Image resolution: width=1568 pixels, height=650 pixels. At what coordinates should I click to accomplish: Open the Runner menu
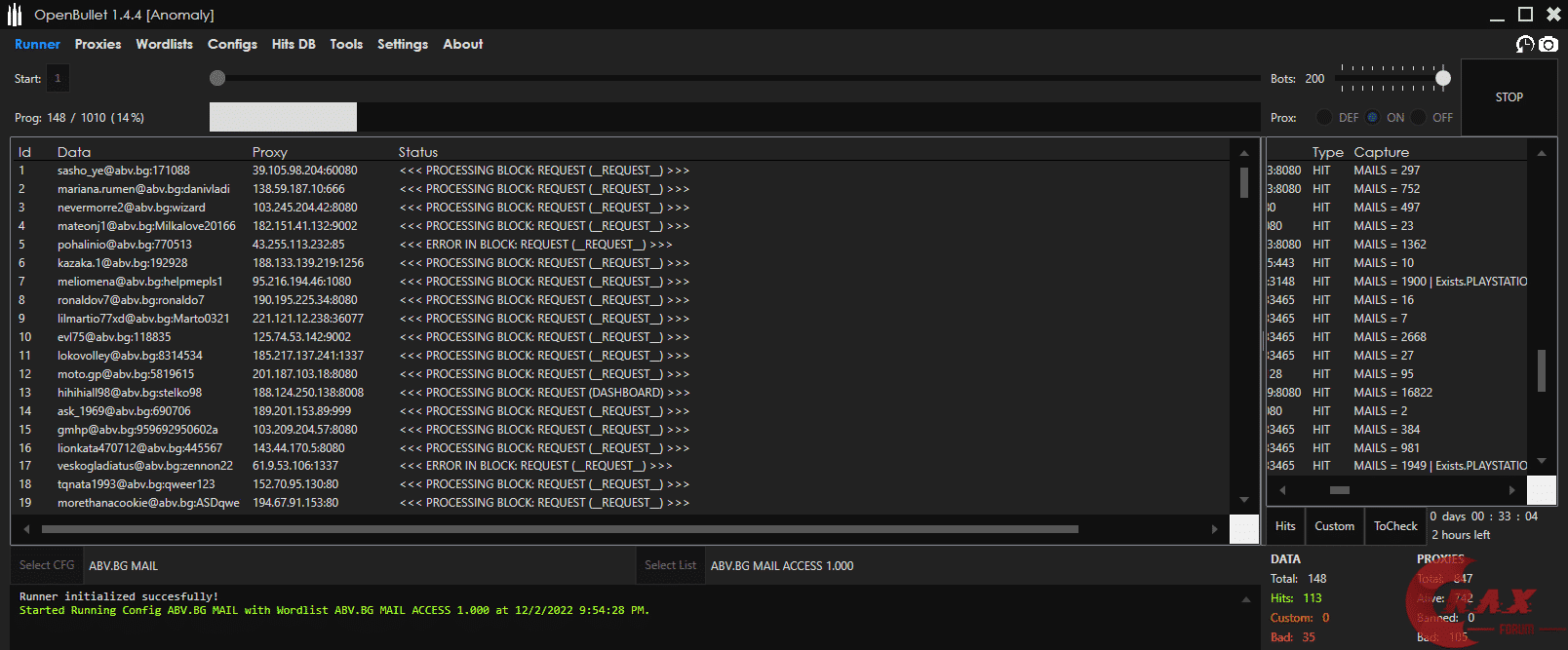click(x=37, y=44)
